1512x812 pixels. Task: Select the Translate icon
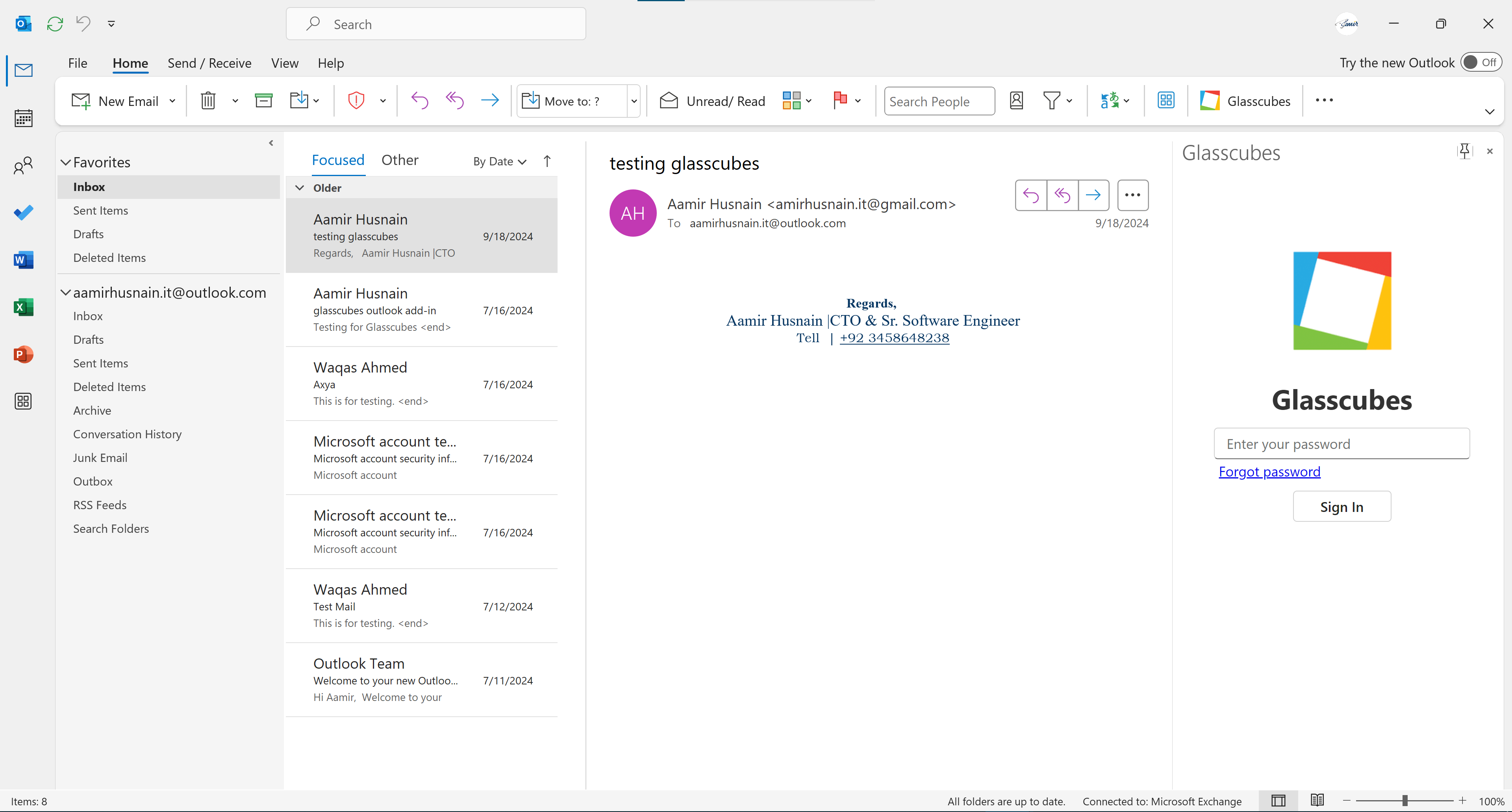(1110, 100)
